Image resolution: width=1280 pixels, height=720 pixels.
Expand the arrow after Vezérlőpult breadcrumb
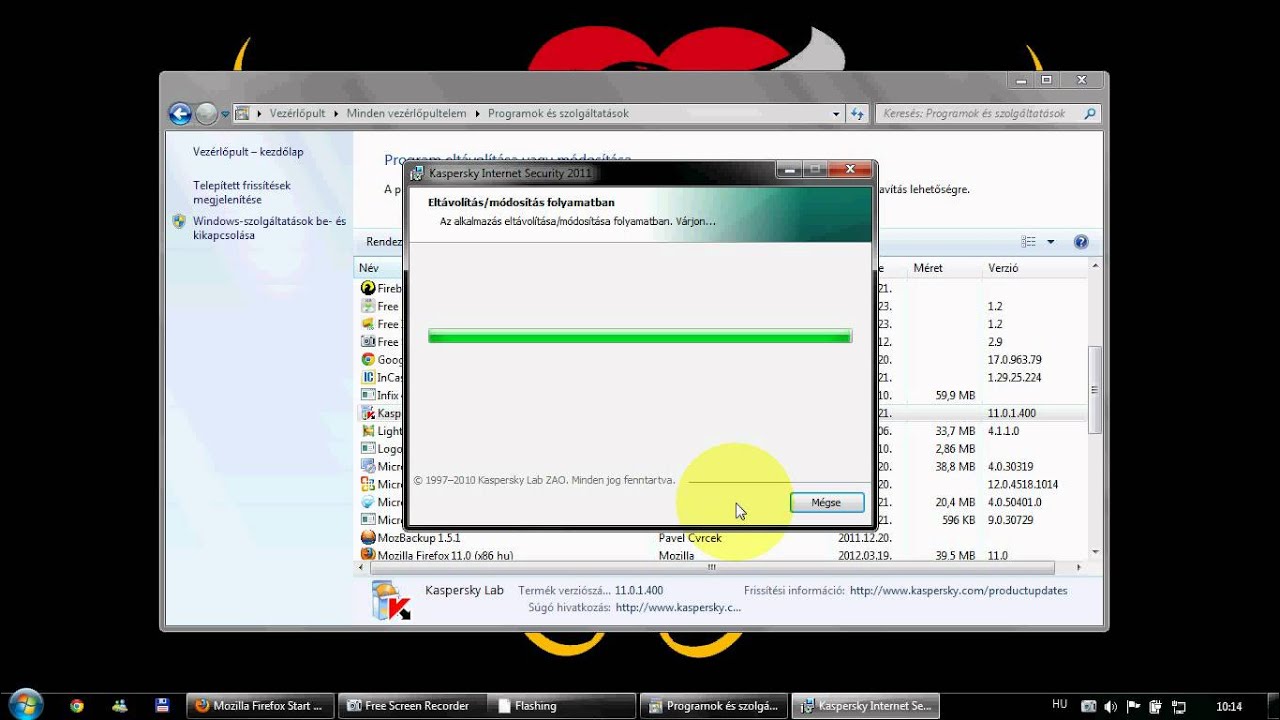(336, 114)
